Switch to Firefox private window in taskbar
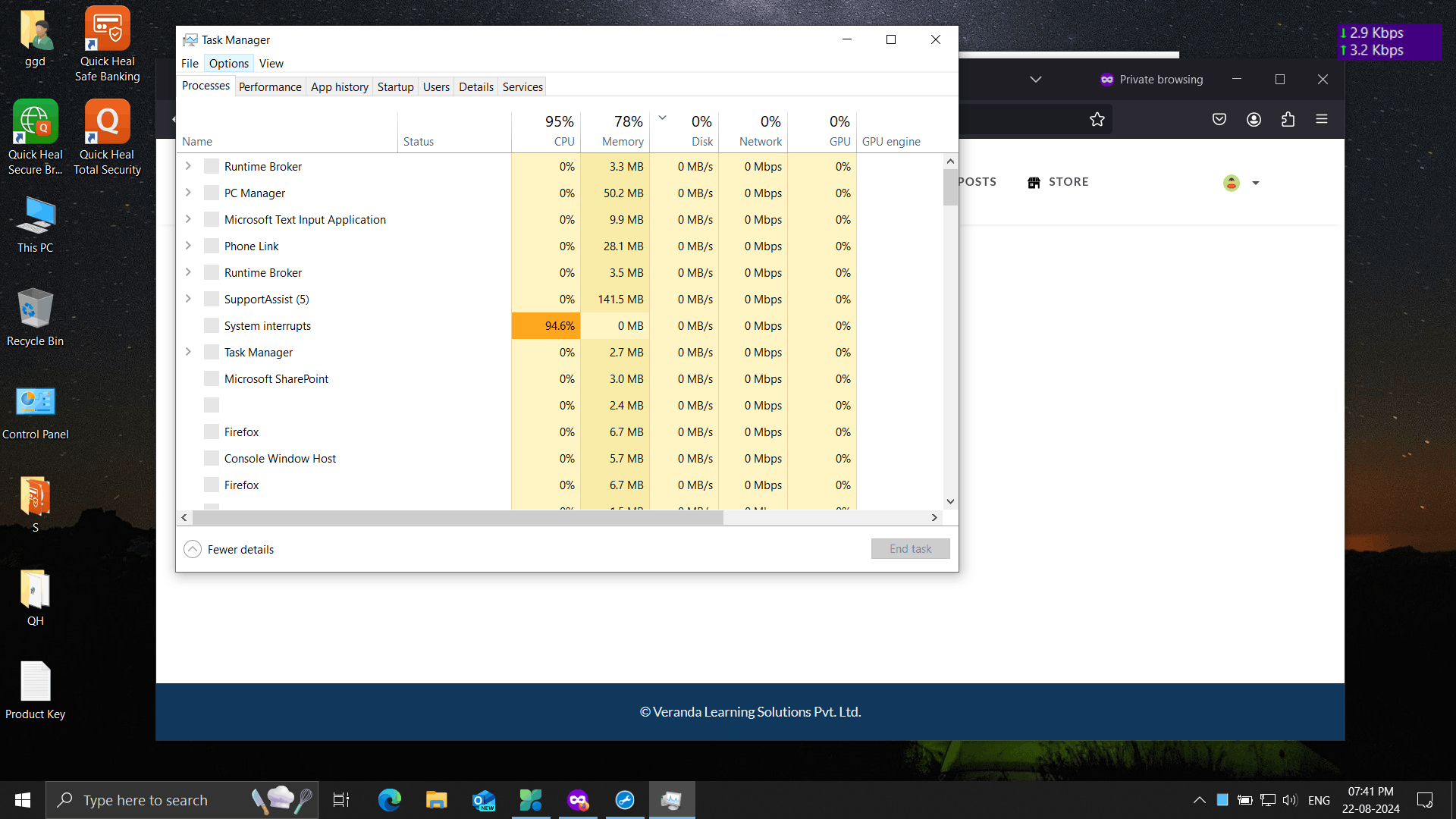Image resolution: width=1456 pixels, height=819 pixels. (x=578, y=800)
